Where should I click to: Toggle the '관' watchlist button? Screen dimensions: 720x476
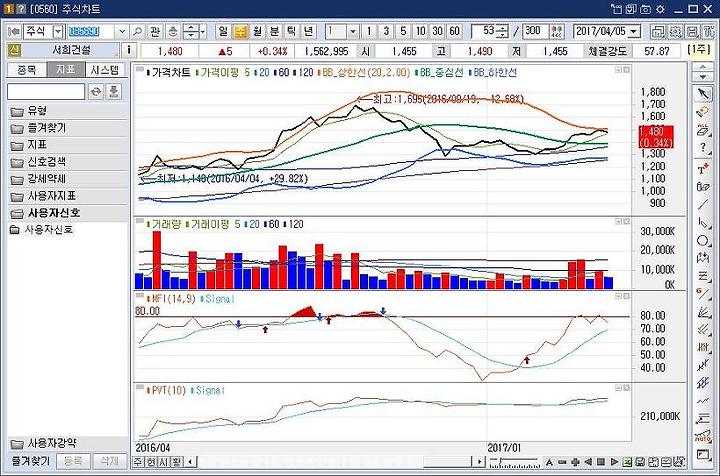click(155, 31)
